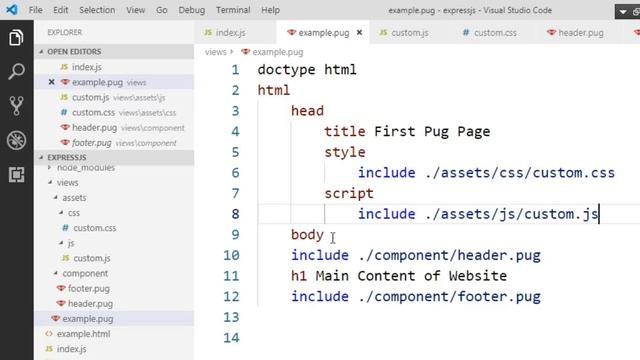Open the Search view in activity bar
The image size is (640, 360).
16,71
